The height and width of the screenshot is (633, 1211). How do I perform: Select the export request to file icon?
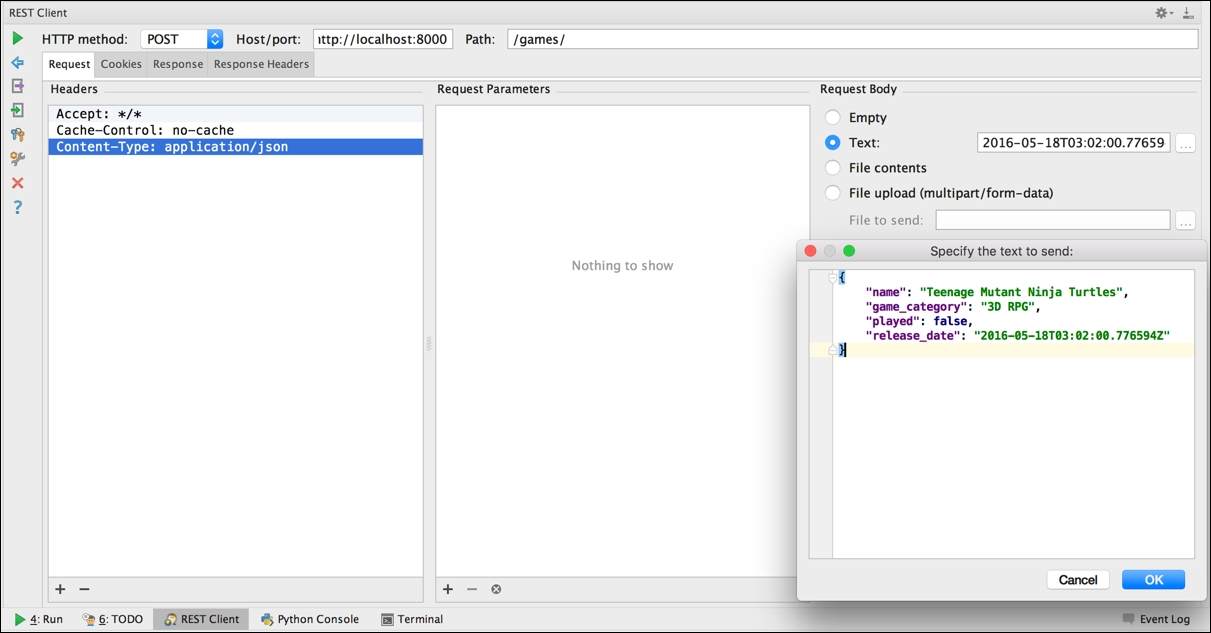17,86
